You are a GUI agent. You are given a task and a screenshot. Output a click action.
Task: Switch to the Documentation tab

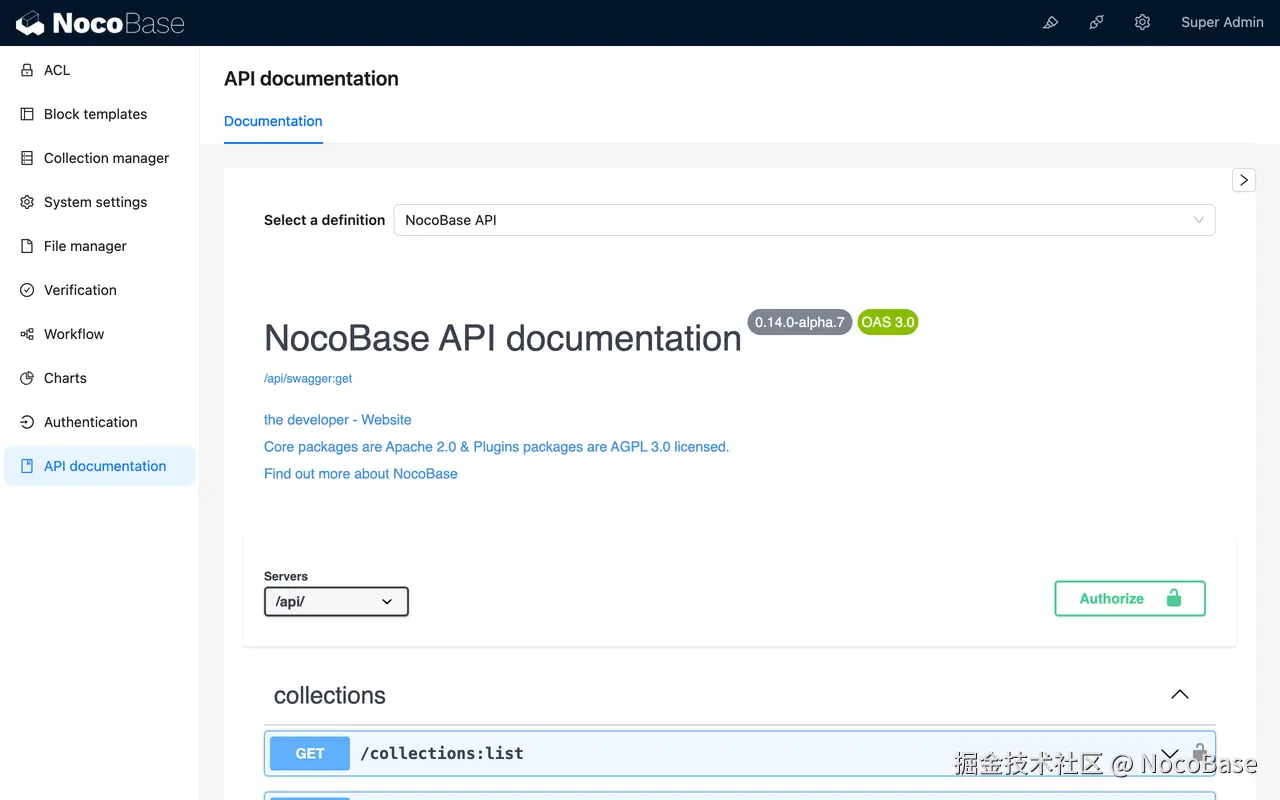[273, 121]
